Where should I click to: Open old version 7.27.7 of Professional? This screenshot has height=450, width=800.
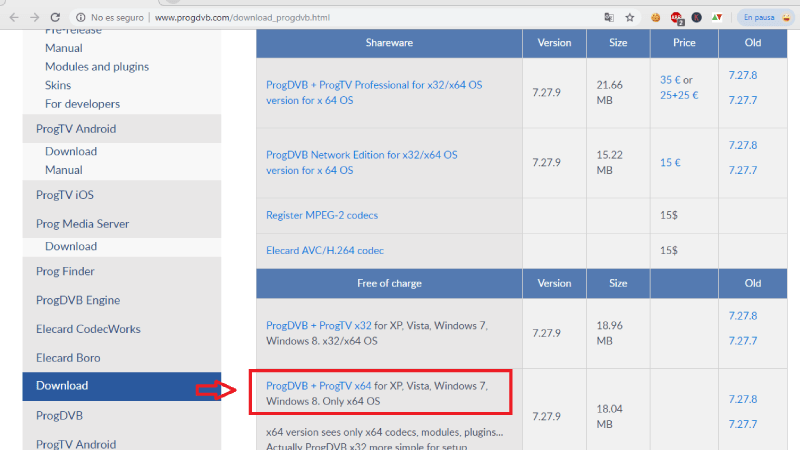pyautogui.click(x=743, y=100)
